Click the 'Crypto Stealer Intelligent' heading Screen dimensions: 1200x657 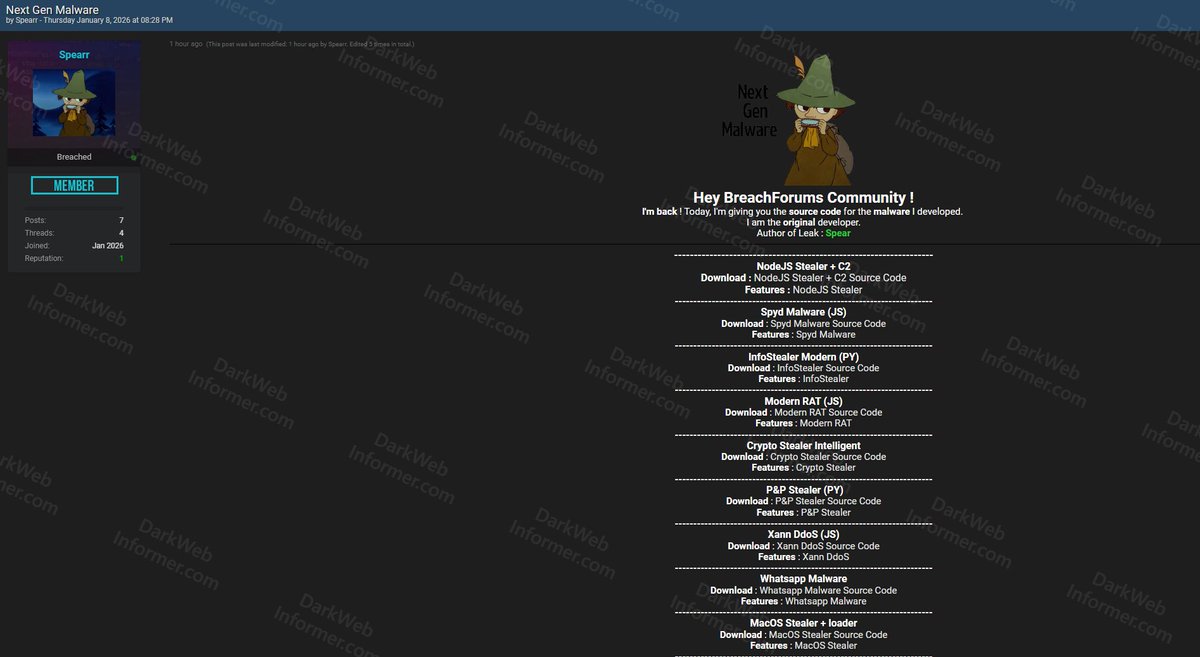point(803,446)
